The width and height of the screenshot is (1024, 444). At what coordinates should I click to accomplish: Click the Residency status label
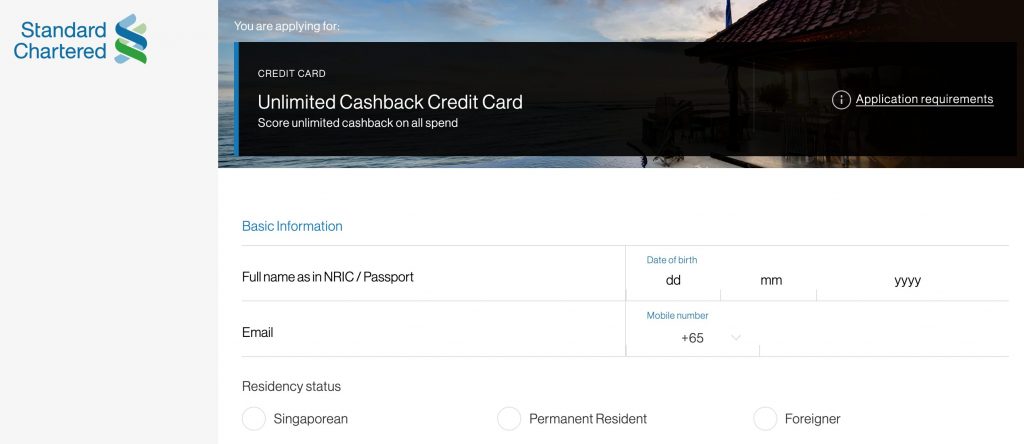pos(291,386)
